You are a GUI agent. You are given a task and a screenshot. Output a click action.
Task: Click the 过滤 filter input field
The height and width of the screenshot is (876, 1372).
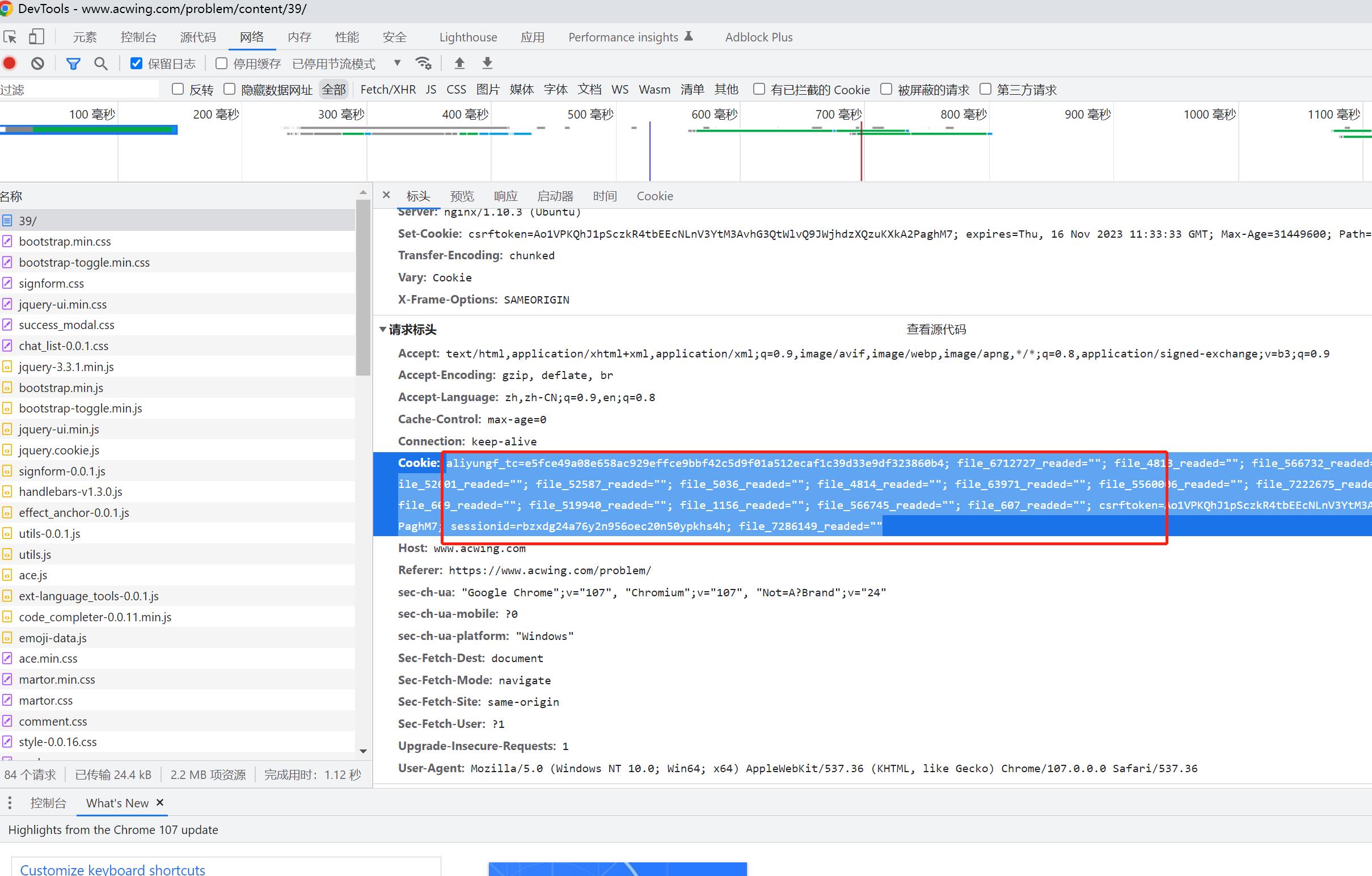coord(80,90)
